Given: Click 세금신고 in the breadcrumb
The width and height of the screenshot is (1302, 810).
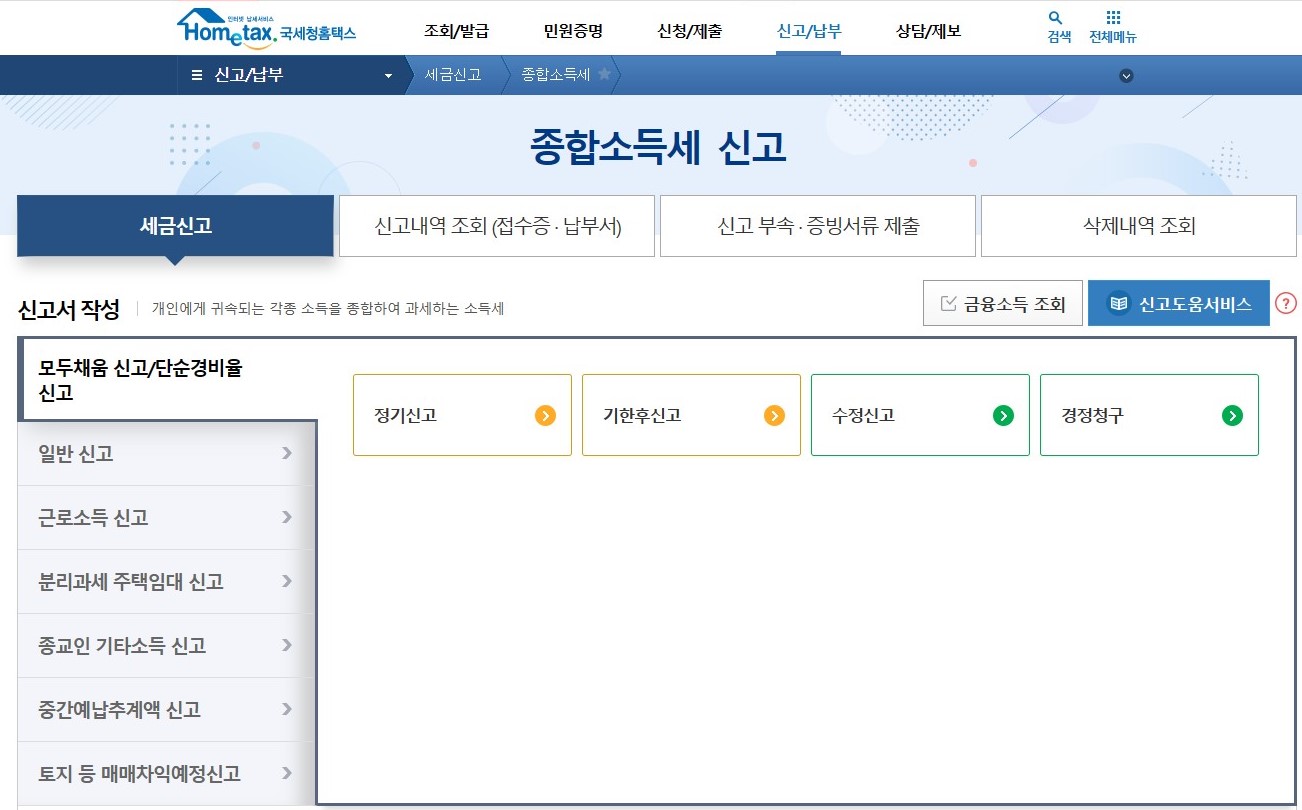Looking at the screenshot, I should (453, 75).
